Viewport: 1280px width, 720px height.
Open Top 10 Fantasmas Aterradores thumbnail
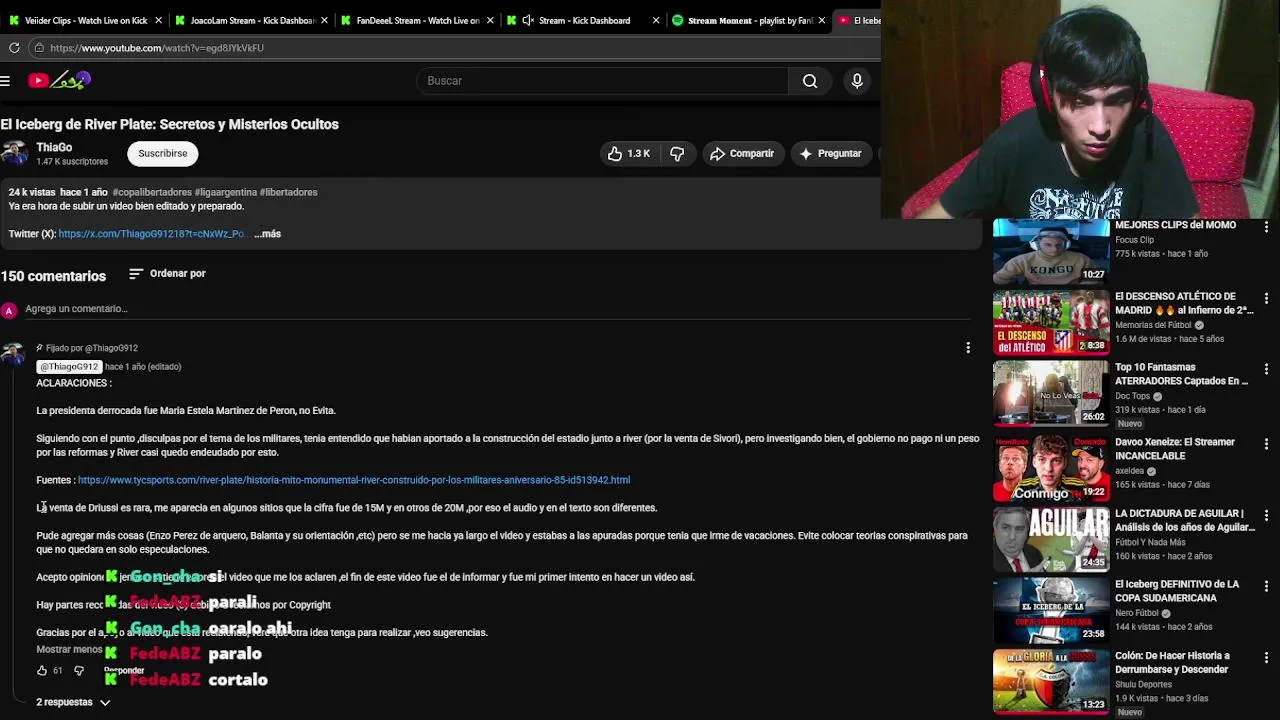[x=1051, y=394]
